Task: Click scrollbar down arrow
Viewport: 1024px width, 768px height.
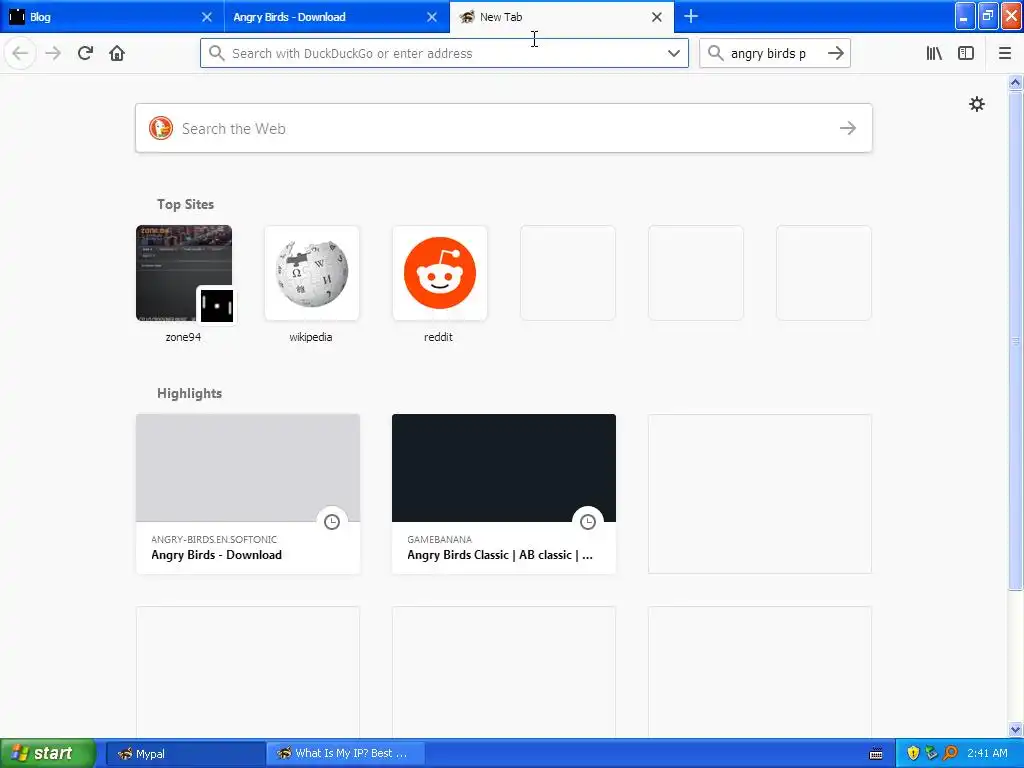Action: 1015,729
